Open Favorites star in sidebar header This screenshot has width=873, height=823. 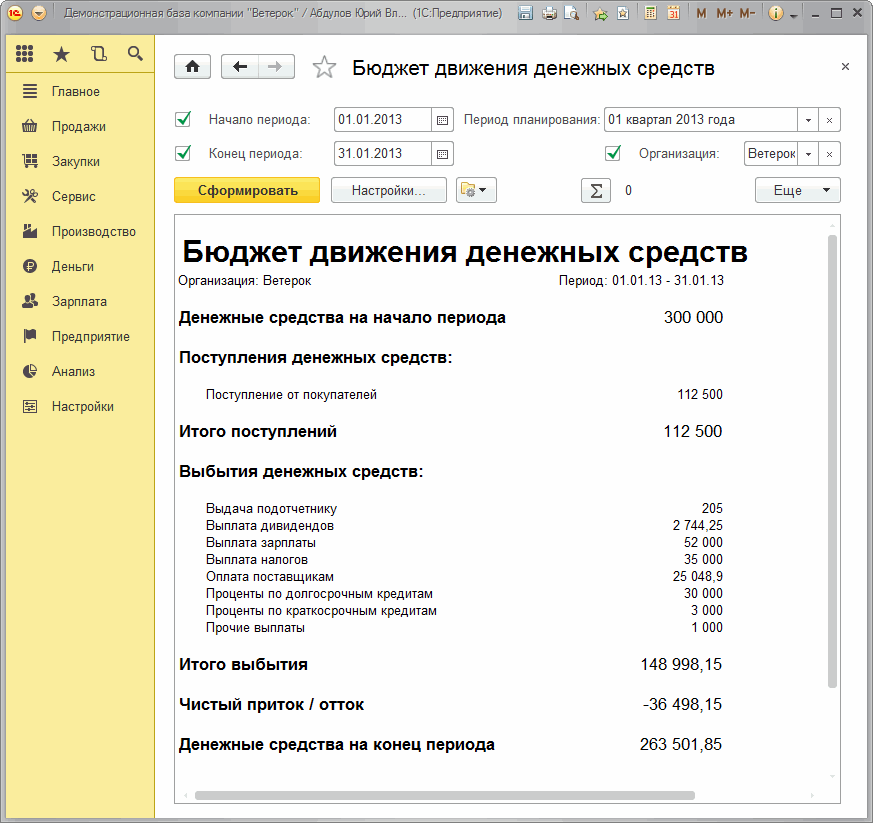[61, 54]
